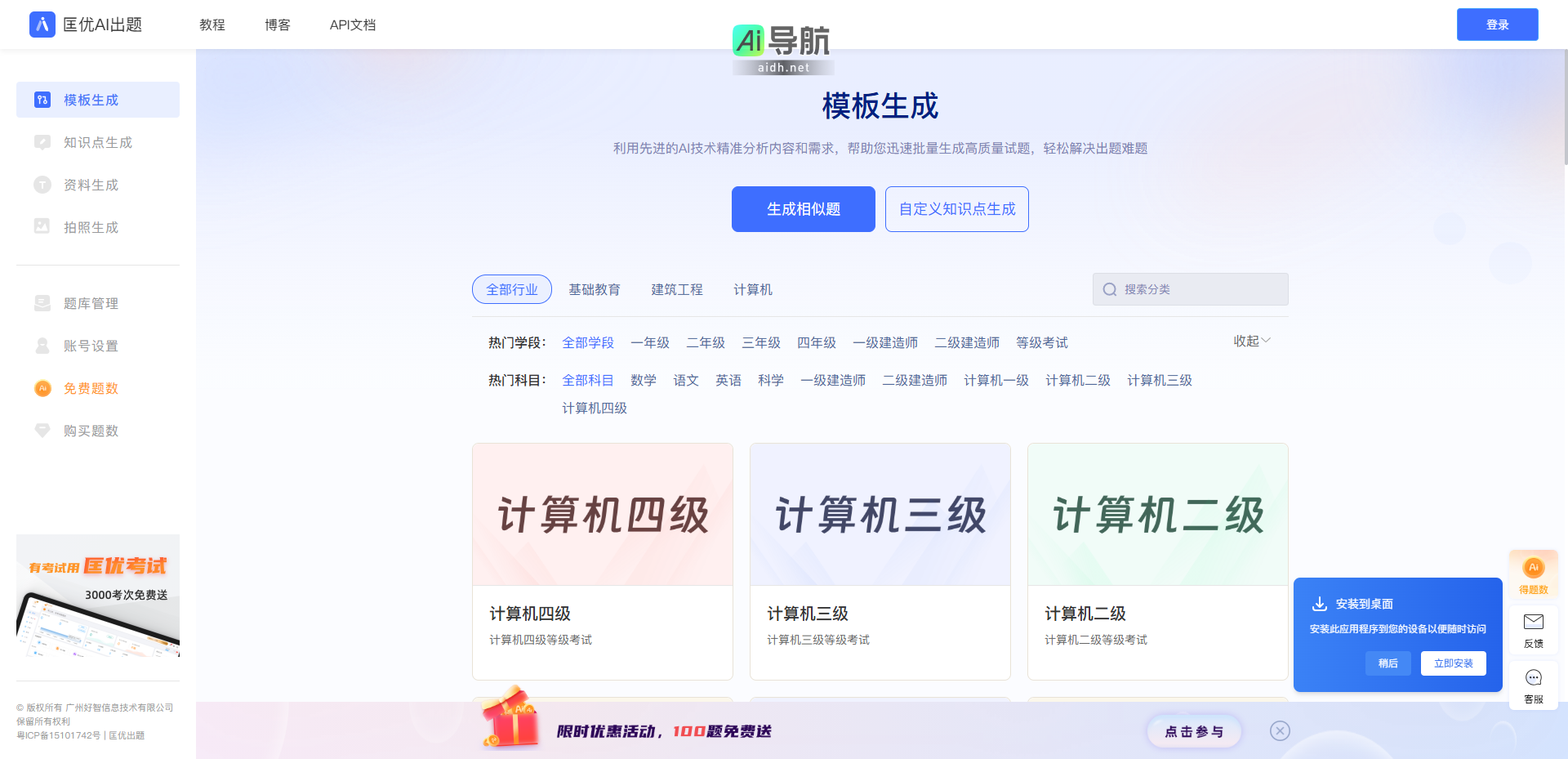Click the 反馈 envelope icon
The height and width of the screenshot is (759, 1568).
1533,623
